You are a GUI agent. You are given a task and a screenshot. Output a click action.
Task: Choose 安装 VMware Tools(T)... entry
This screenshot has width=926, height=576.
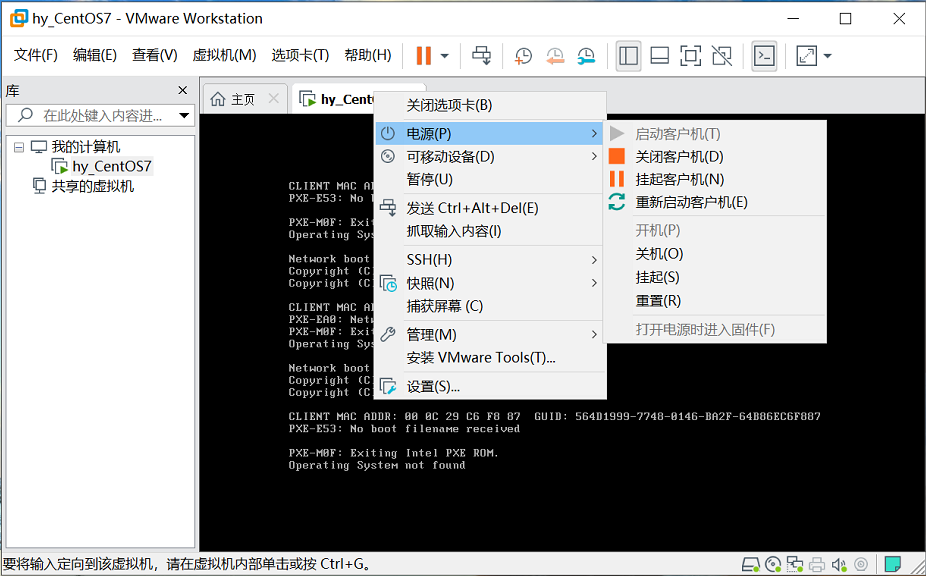tap(490, 357)
